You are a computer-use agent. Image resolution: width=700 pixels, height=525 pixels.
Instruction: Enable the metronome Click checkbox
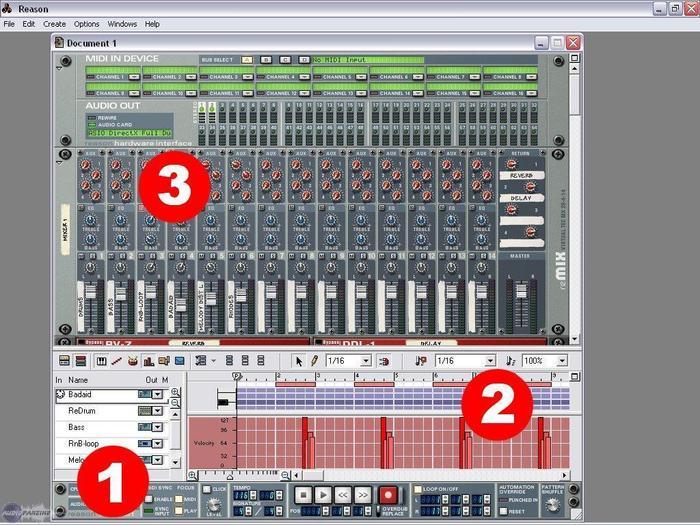coord(207,489)
